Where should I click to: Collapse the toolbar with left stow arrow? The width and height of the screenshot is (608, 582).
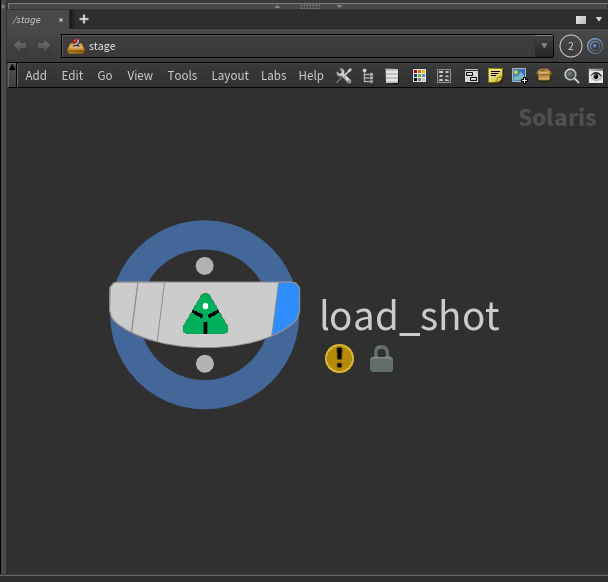(x=12, y=75)
